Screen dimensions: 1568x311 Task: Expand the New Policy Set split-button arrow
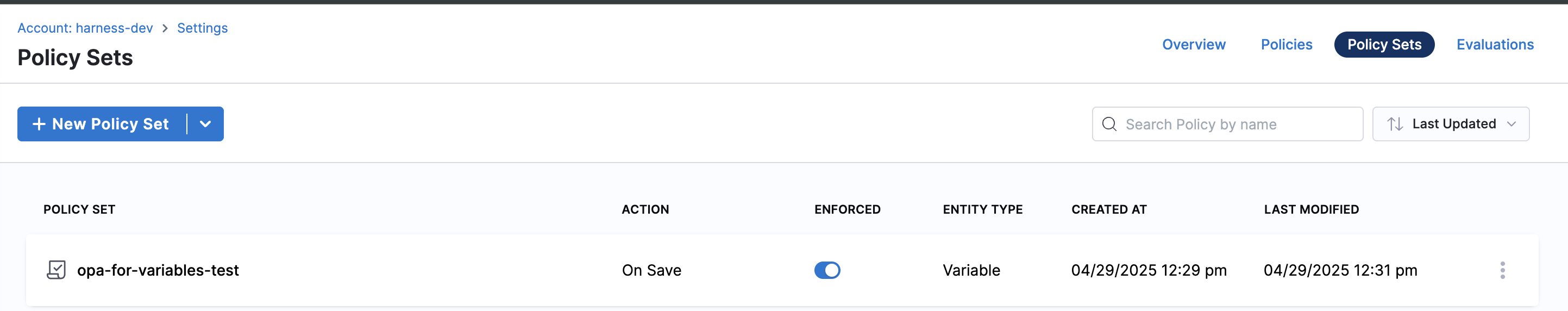coord(205,124)
